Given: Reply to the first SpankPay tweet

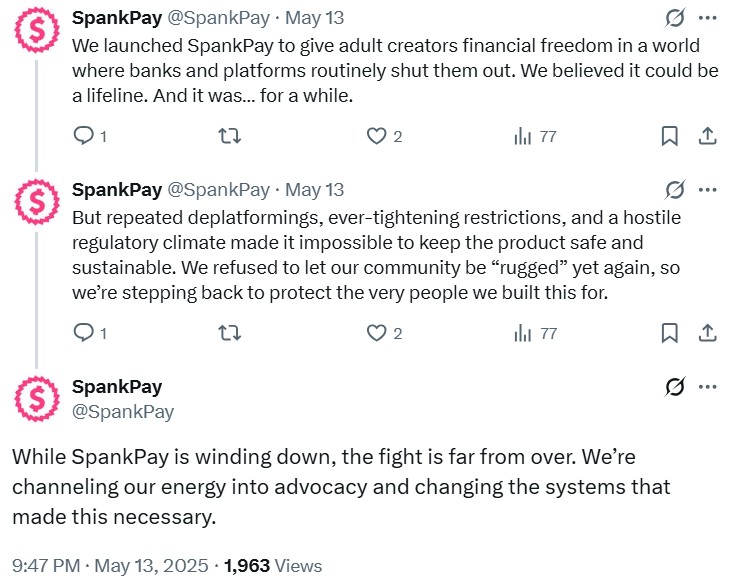Looking at the screenshot, I should point(85,136).
